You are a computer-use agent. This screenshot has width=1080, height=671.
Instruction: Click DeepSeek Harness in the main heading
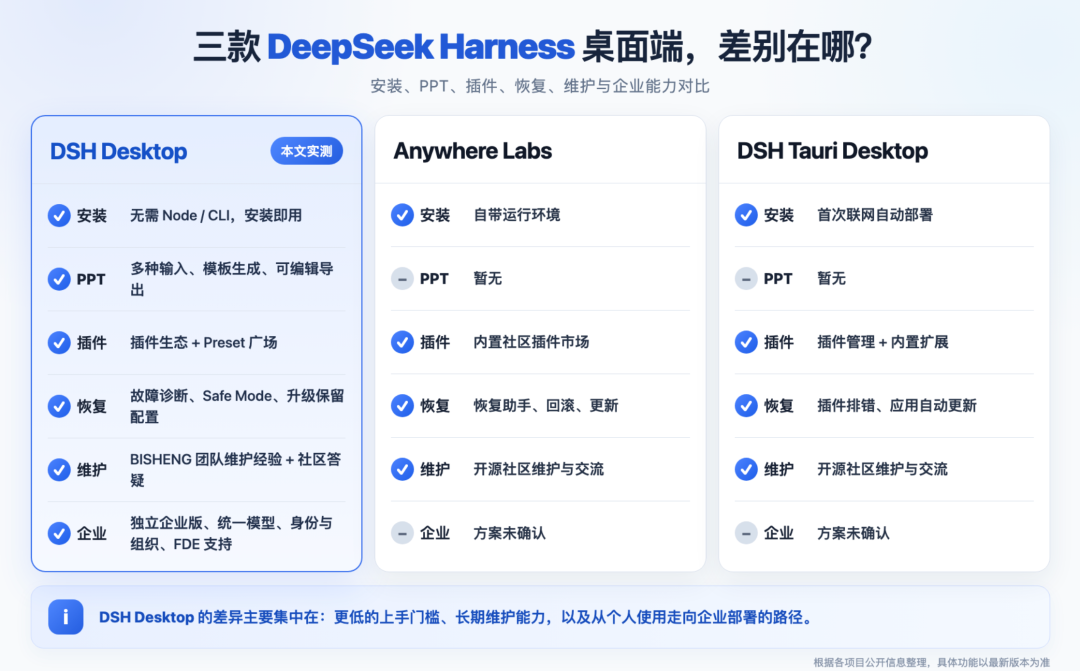point(420,48)
